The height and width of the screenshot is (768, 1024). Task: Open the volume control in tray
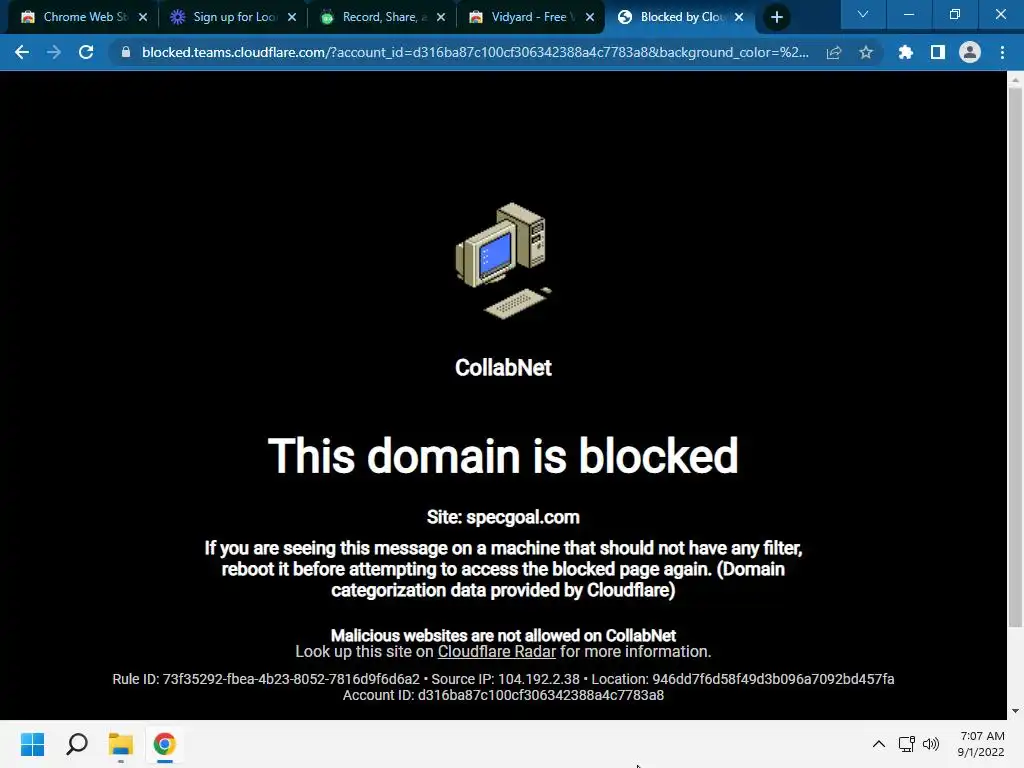click(931, 744)
